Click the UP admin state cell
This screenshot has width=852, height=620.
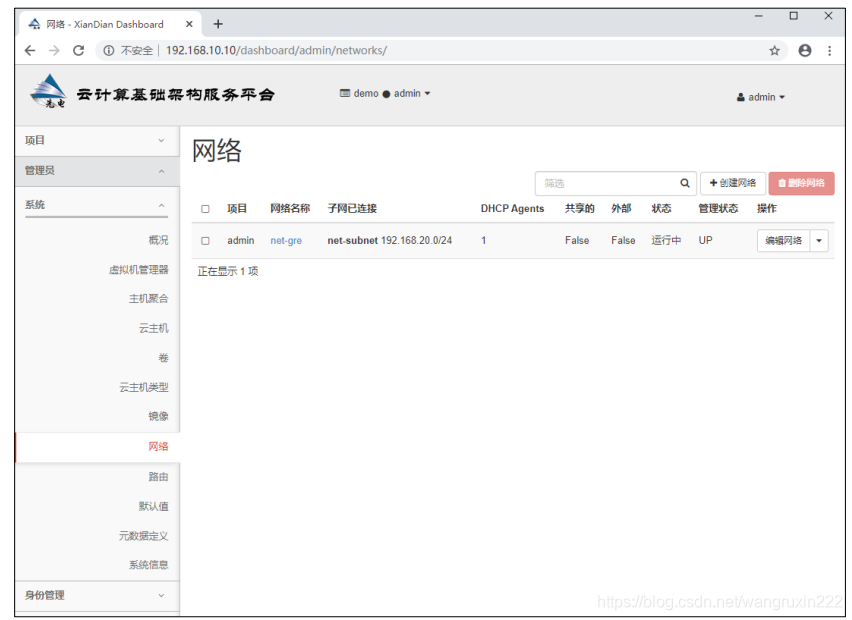[705, 241]
